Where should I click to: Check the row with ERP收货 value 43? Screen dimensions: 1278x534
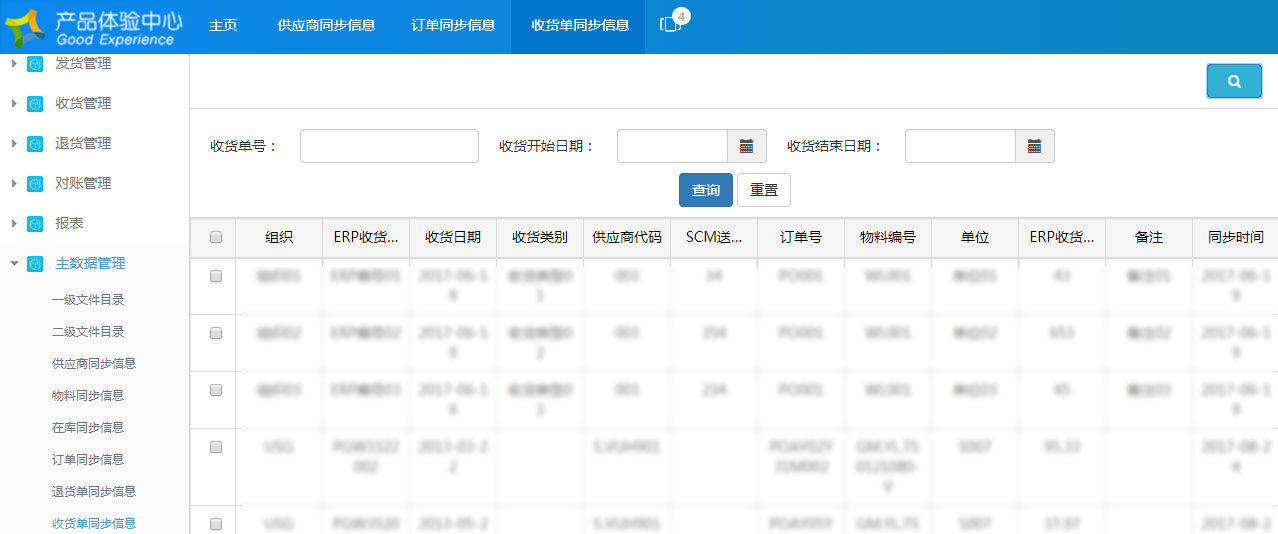click(x=216, y=277)
